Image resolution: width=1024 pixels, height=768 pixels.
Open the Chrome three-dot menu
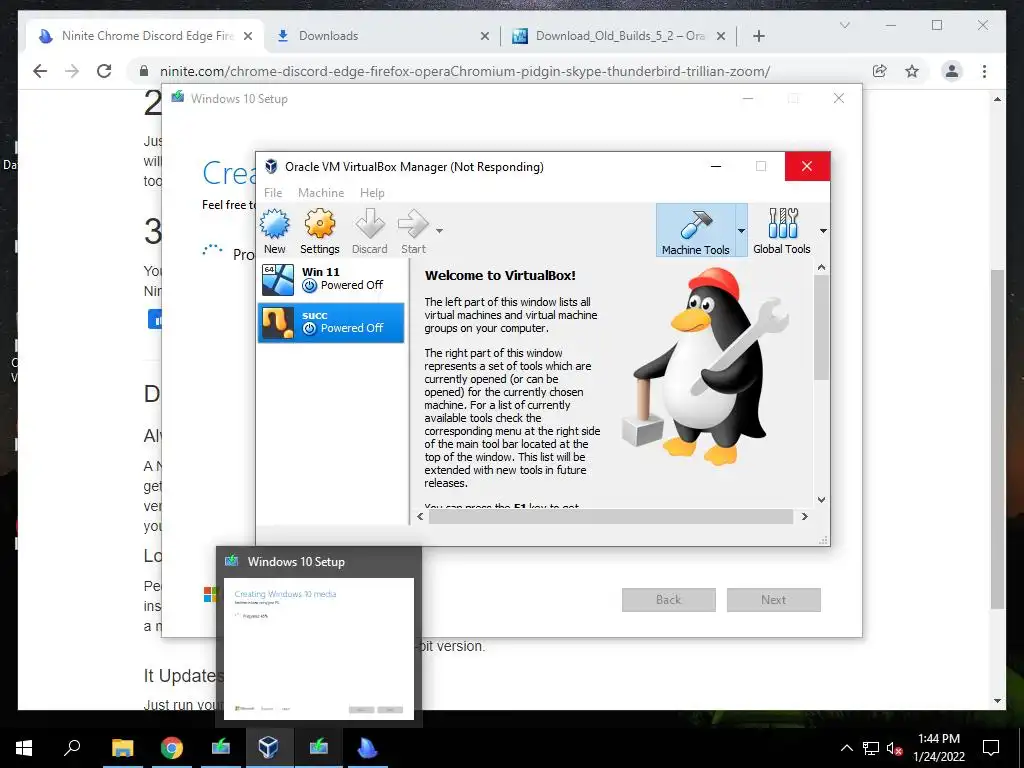click(x=984, y=71)
